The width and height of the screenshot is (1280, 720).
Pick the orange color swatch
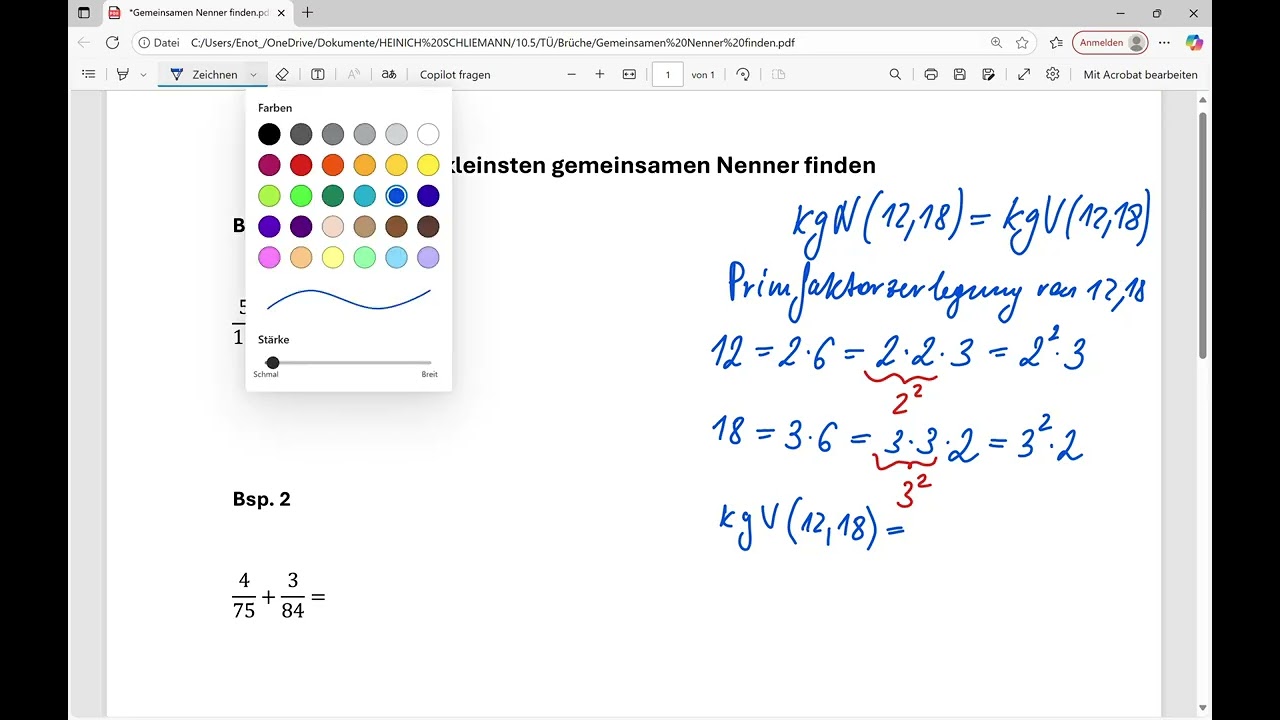(333, 165)
